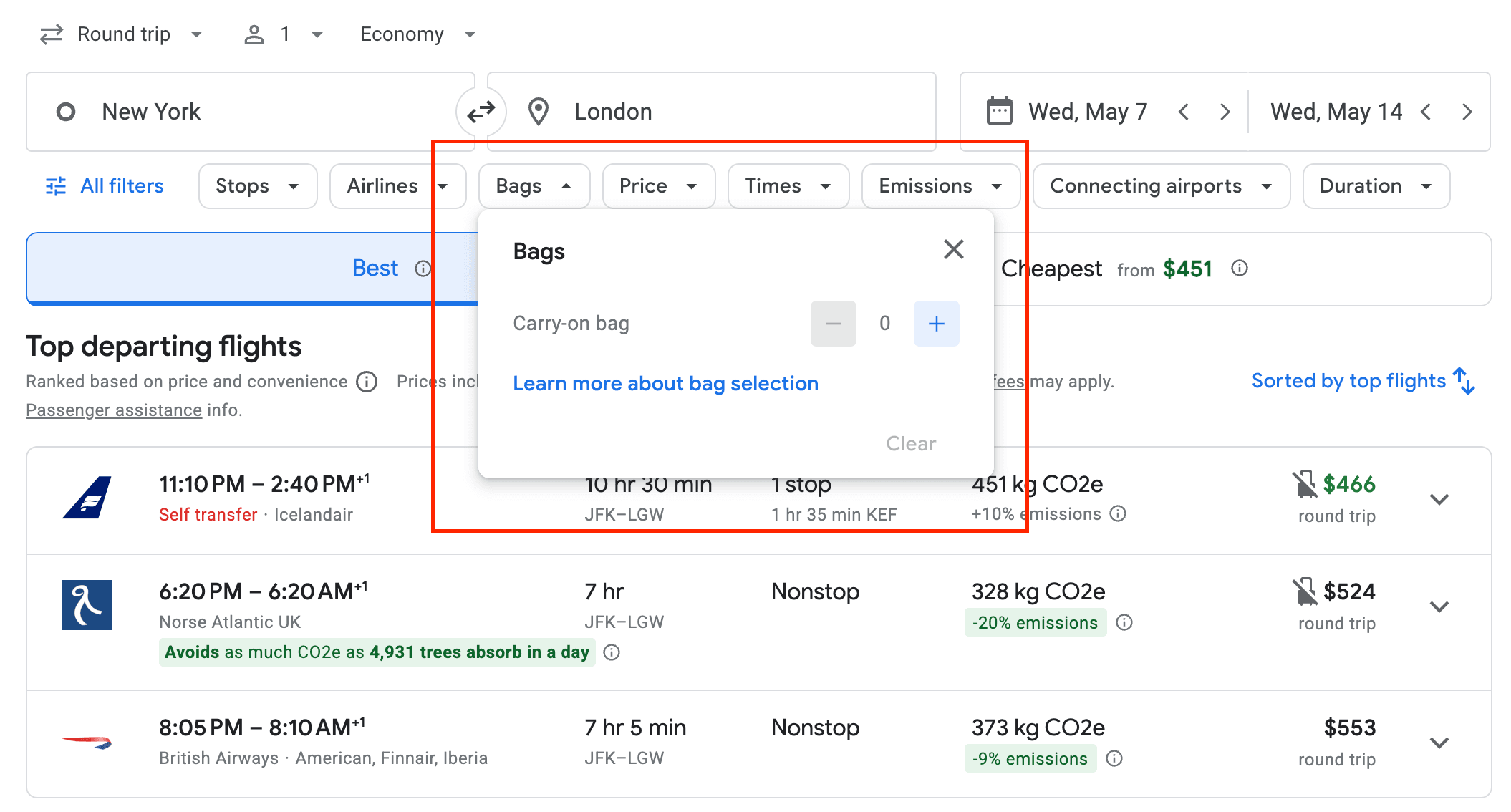Screen dimensions: 1511x812
Task: Decrease carry-on bag count
Action: 833,324
